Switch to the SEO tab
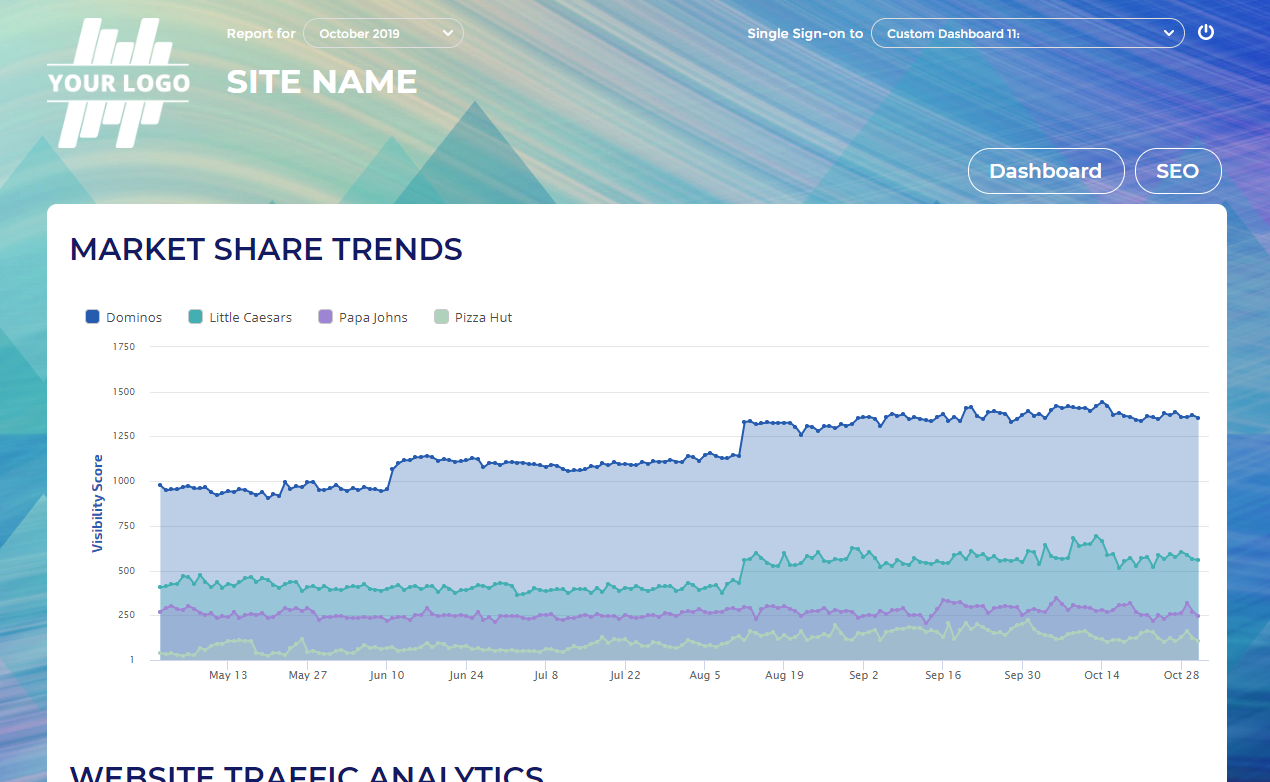The image size is (1270, 782). [1177, 171]
